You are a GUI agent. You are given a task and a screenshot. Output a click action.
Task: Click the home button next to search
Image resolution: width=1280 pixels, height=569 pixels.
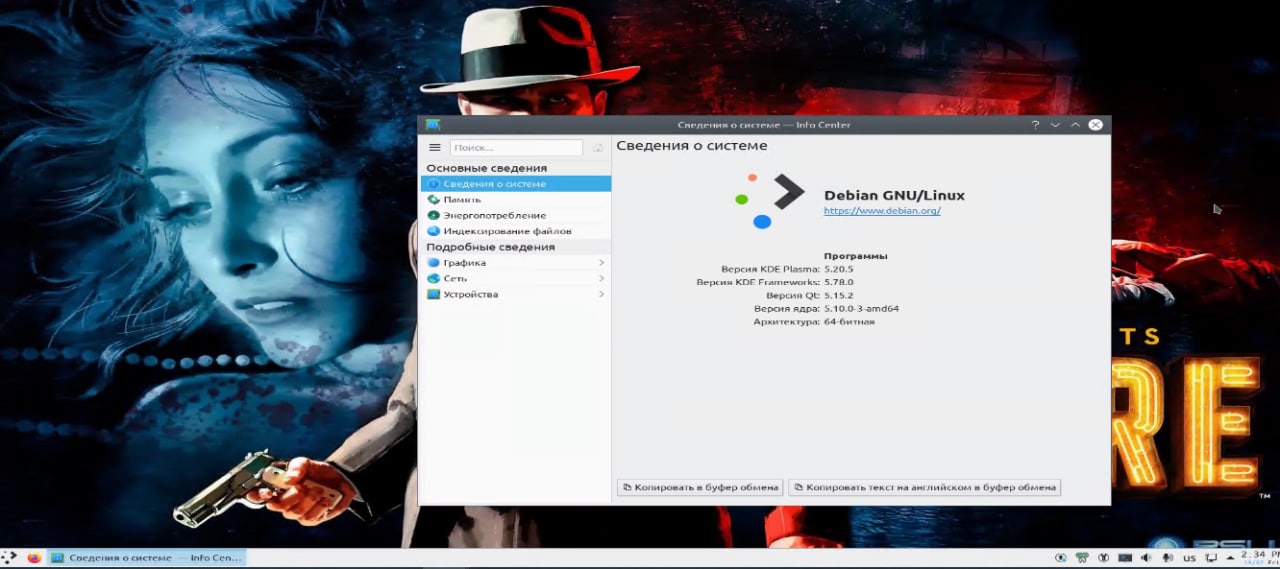click(597, 147)
